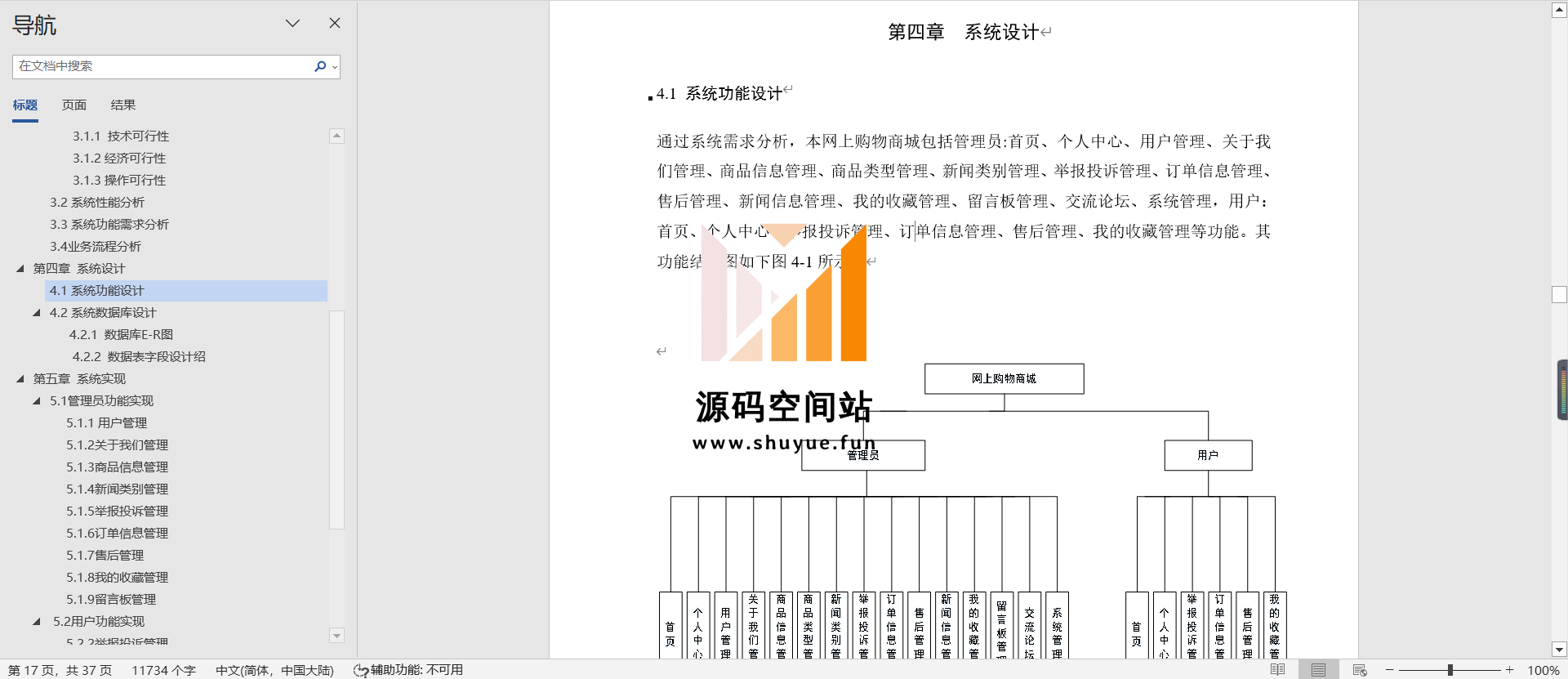Go to heading 3.3 系统功能需求分析
1568x679 pixels.
click(109, 224)
